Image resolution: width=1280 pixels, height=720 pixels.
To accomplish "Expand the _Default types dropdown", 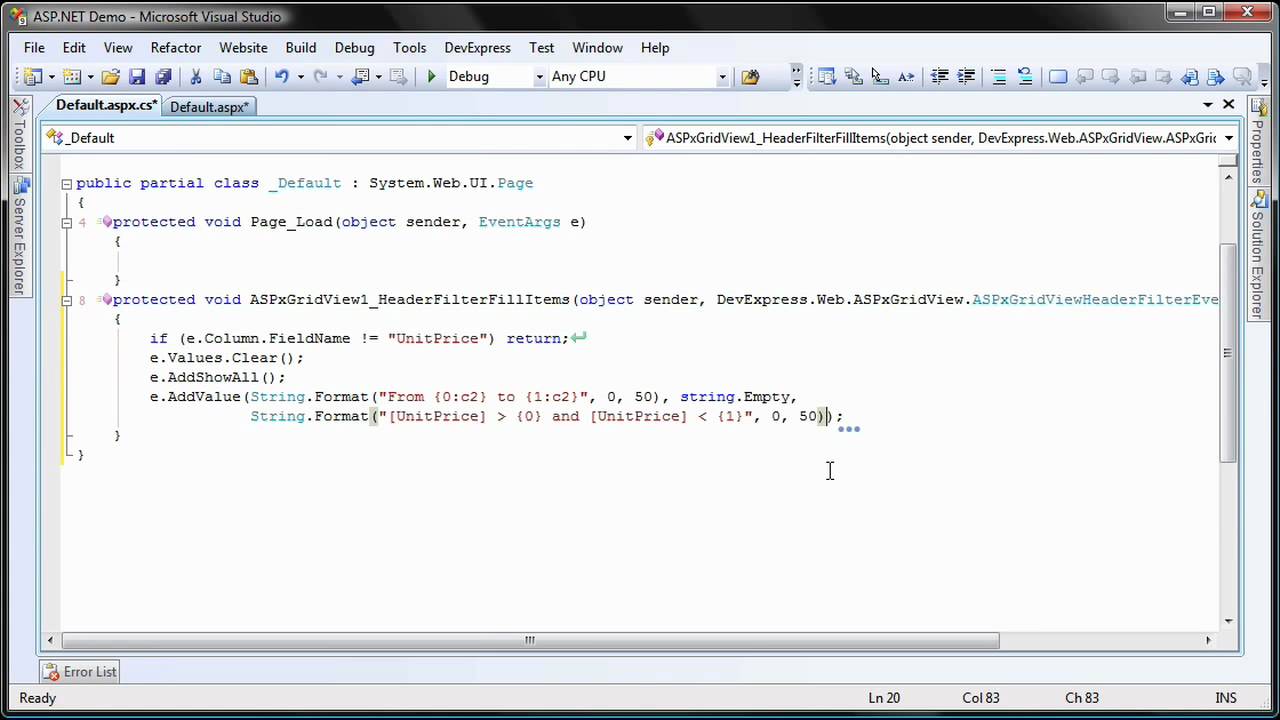I will [x=628, y=138].
